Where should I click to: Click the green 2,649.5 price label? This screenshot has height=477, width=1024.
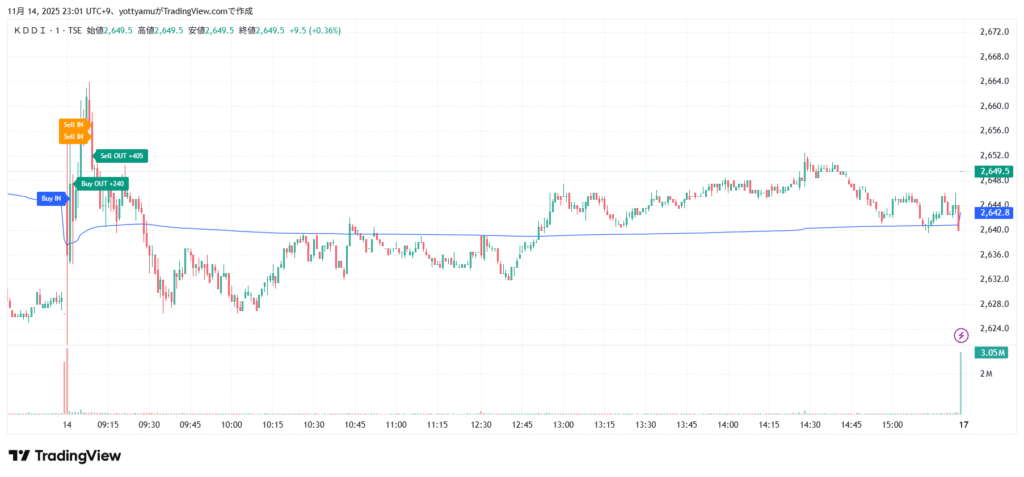click(996, 171)
